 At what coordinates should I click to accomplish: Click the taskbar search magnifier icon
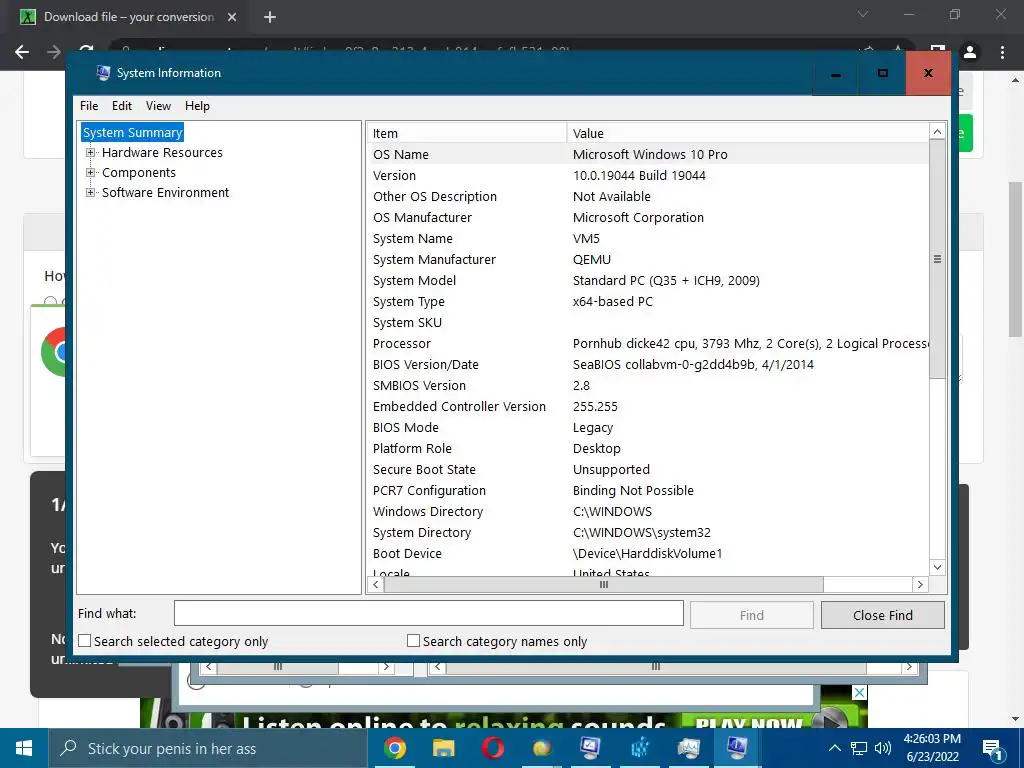(68, 748)
